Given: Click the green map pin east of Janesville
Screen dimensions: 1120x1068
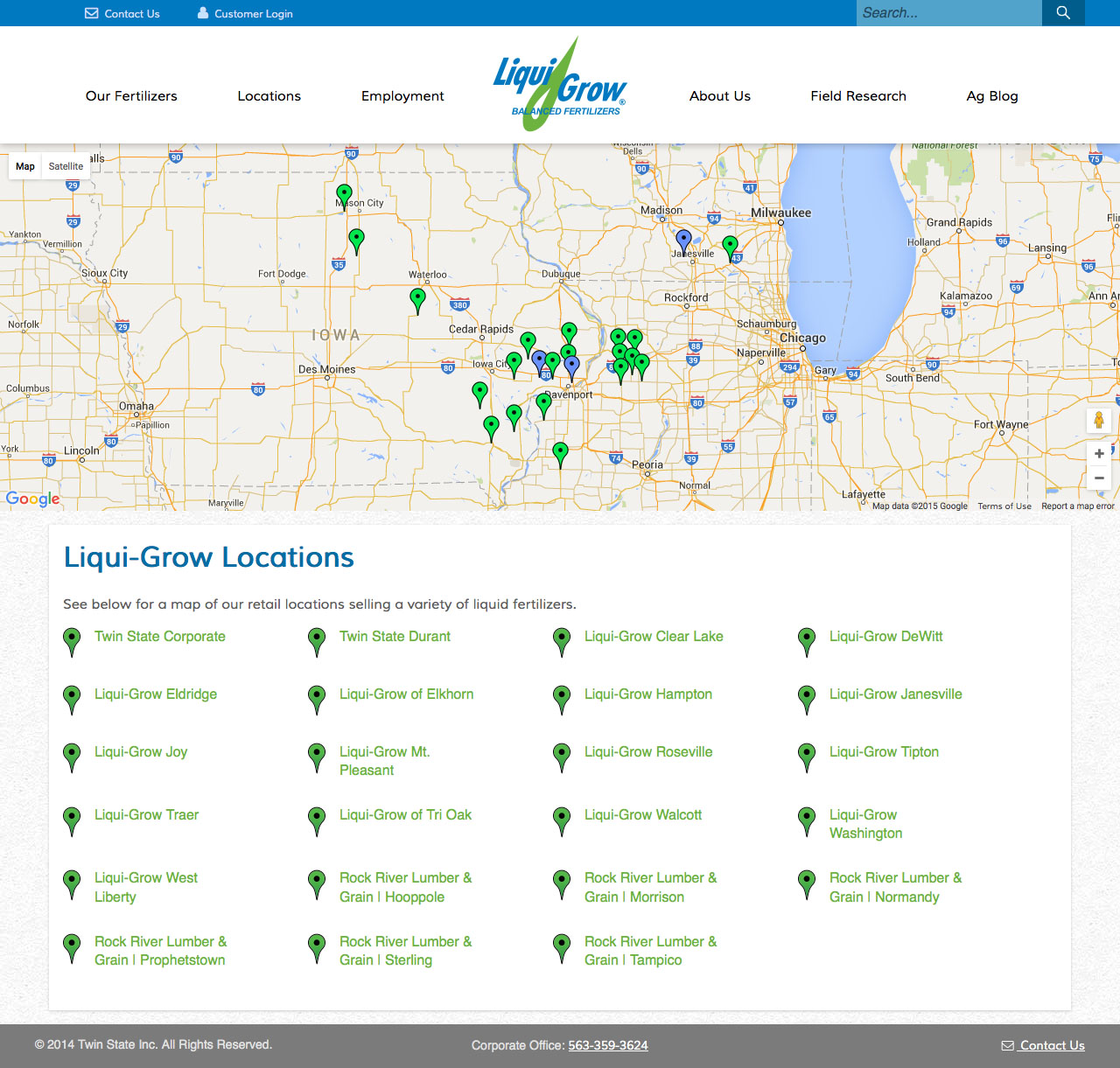Looking at the screenshot, I should tap(731, 248).
